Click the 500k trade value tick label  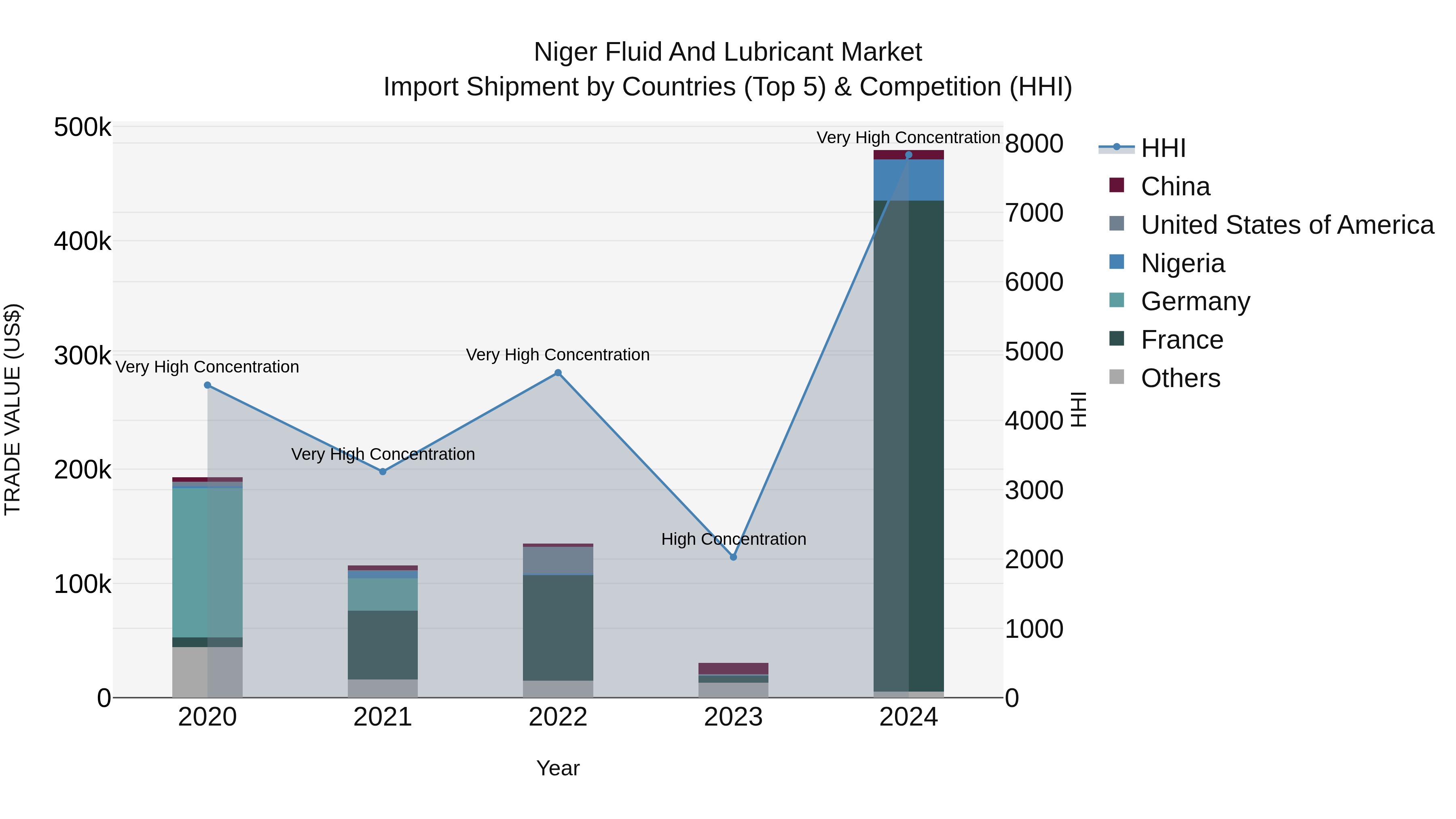coord(83,127)
